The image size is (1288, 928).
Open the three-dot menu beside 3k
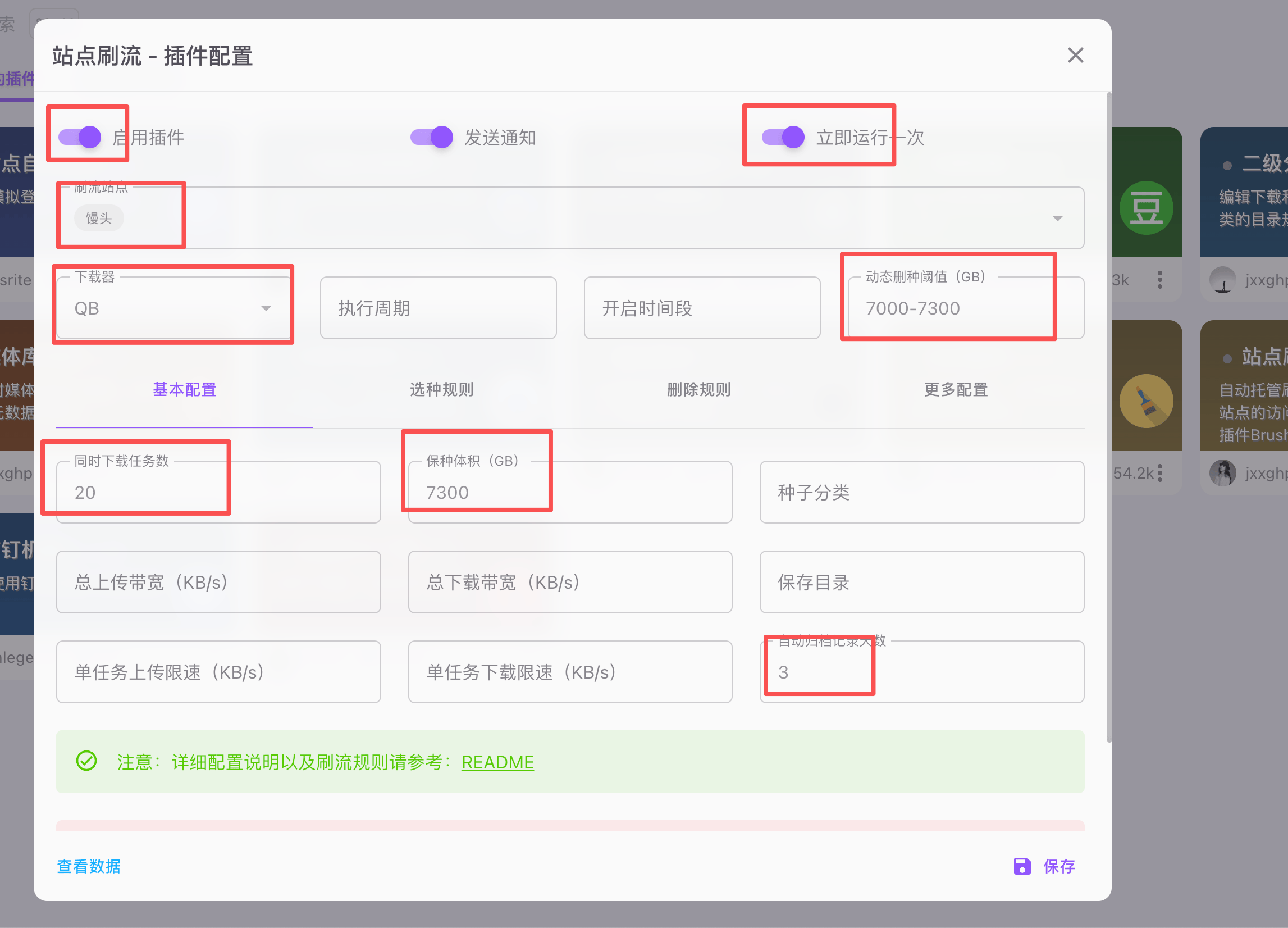(1159, 280)
